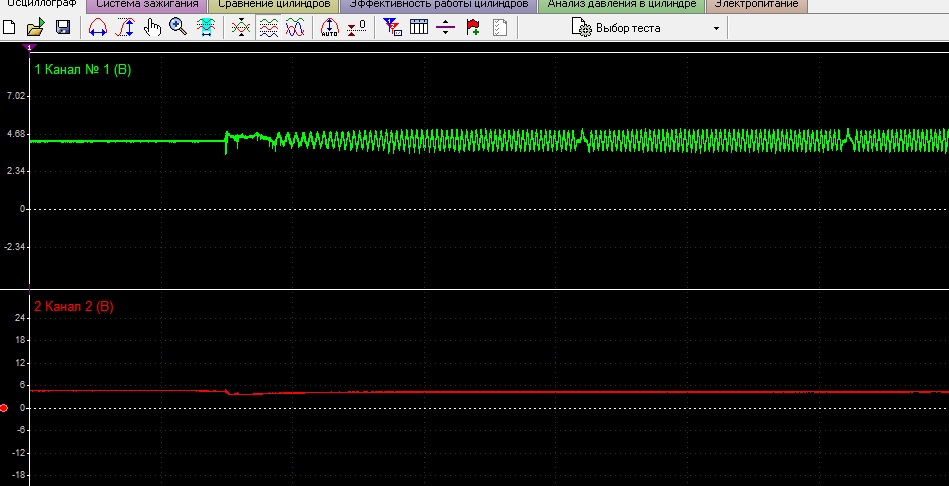Click the -12 axis value on channel 2

[18, 453]
